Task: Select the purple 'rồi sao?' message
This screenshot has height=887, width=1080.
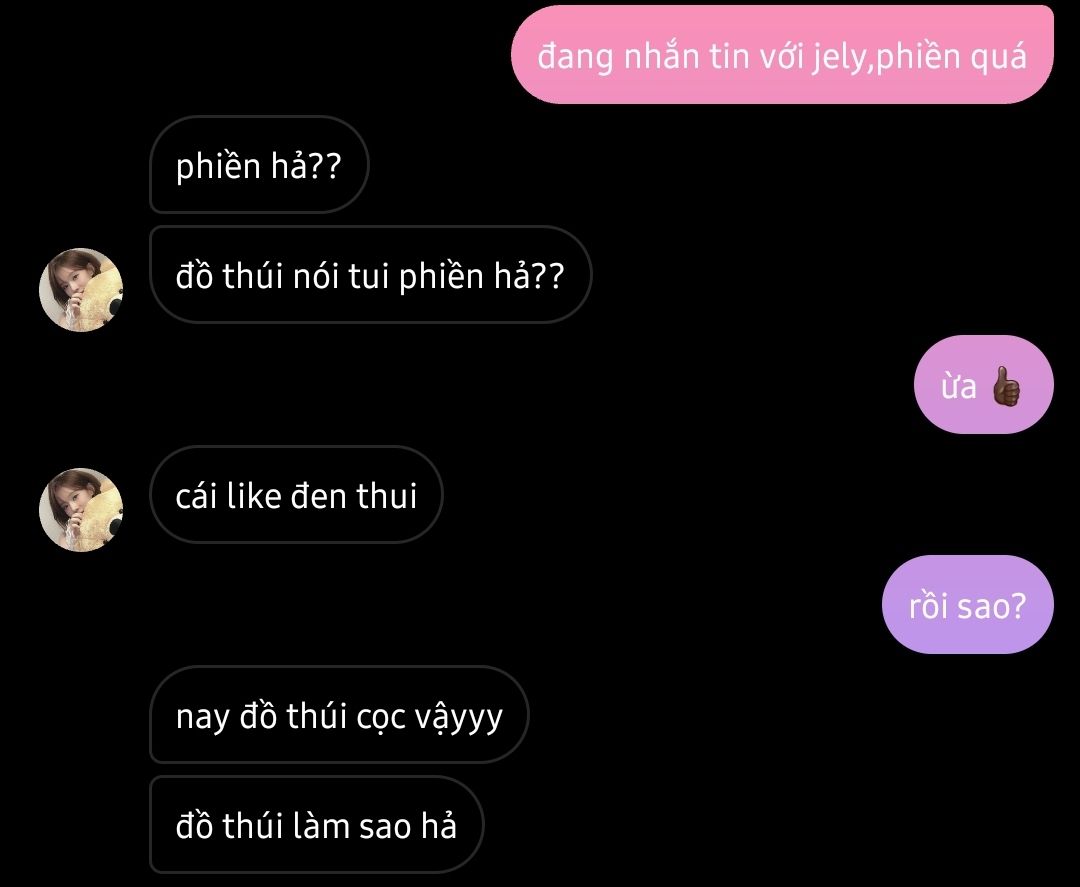Action: point(968,605)
